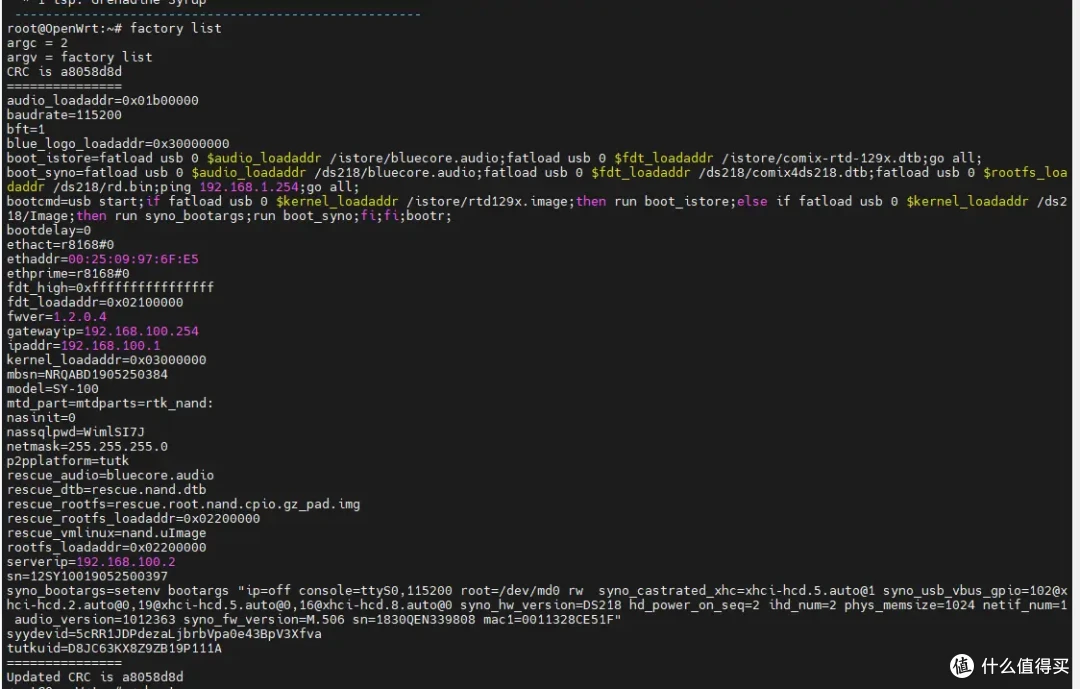Click the sn=12SY10019052500397 line
This screenshot has width=1080, height=689.
pos(87,576)
